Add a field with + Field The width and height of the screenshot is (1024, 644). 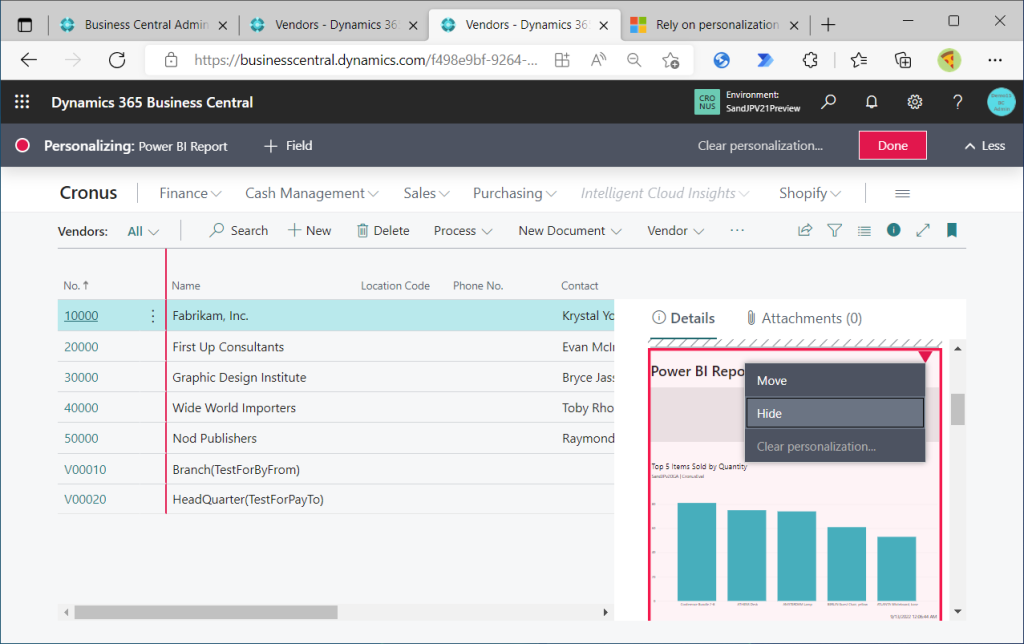[x=288, y=146]
